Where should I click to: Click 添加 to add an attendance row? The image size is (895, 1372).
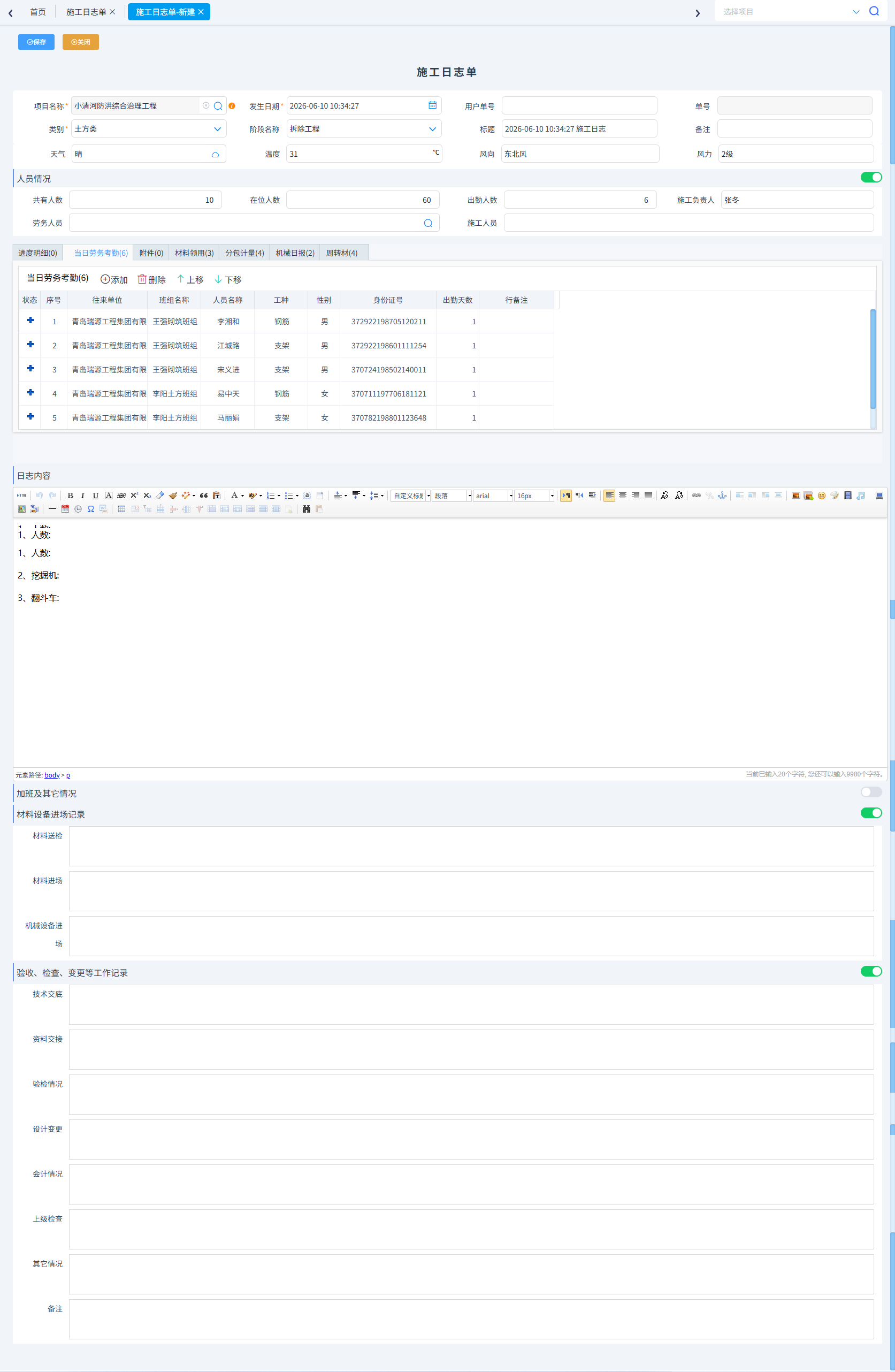click(114, 279)
